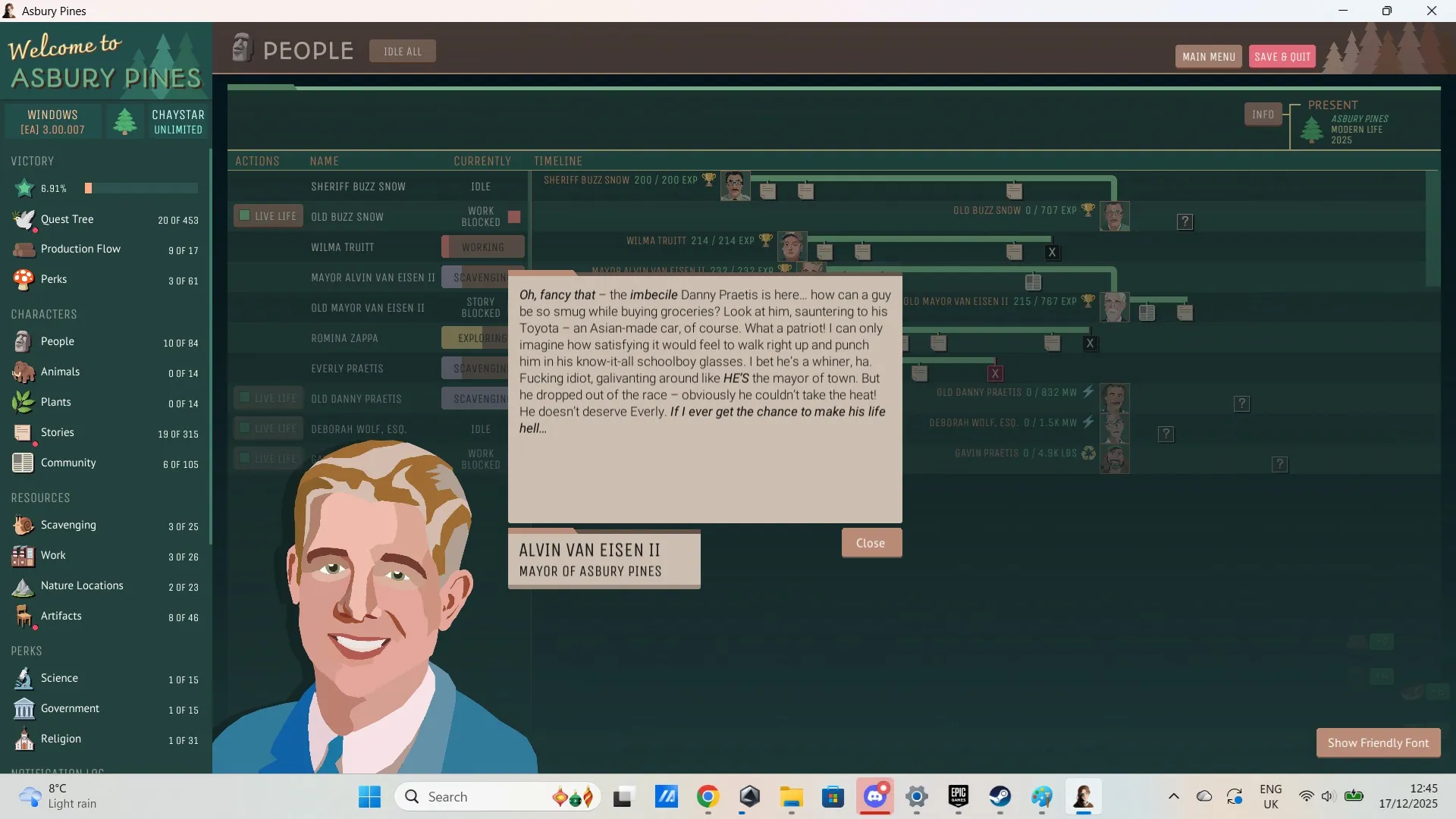Open the Stories menu entry
Viewport: 1456px width, 819px height.
(x=58, y=432)
